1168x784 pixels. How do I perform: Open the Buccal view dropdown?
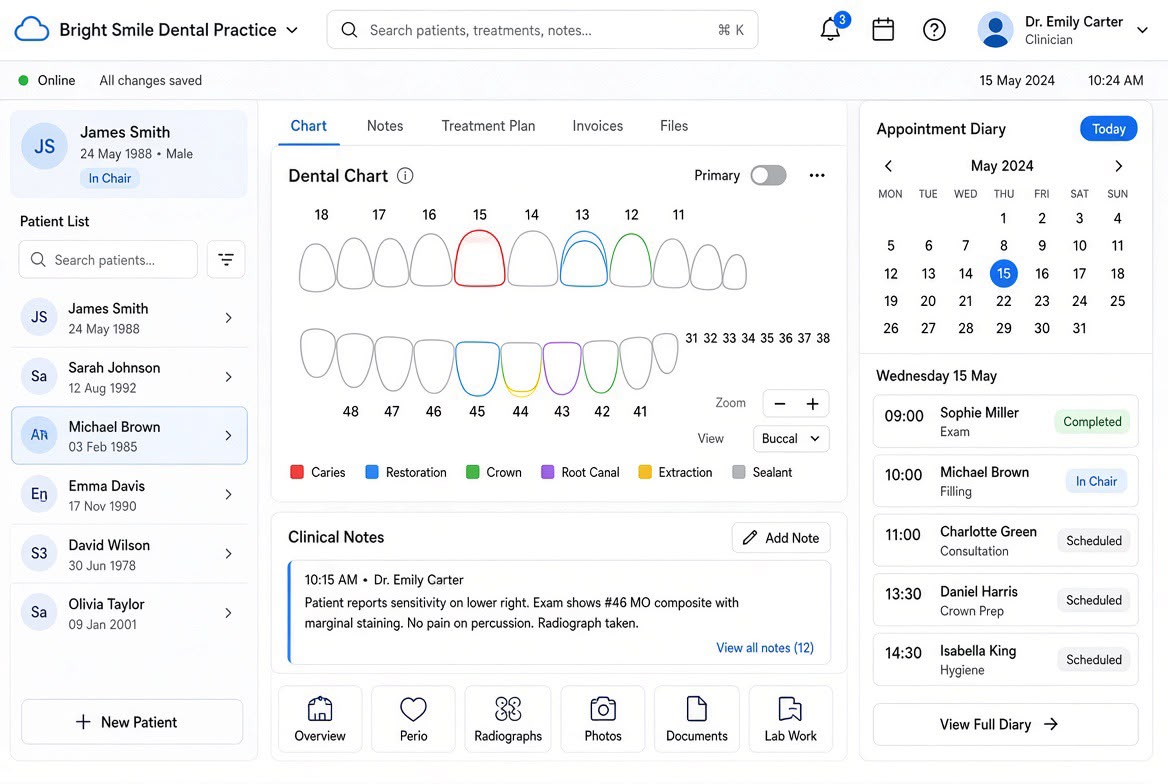pos(791,438)
